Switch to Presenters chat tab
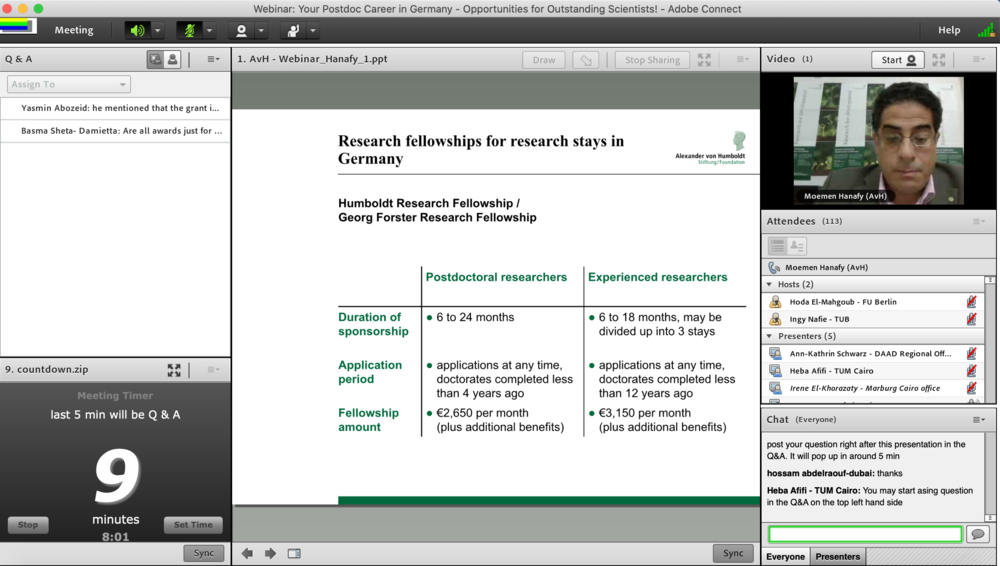Viewport: 1000px width, 566px height. pos(837,556)
